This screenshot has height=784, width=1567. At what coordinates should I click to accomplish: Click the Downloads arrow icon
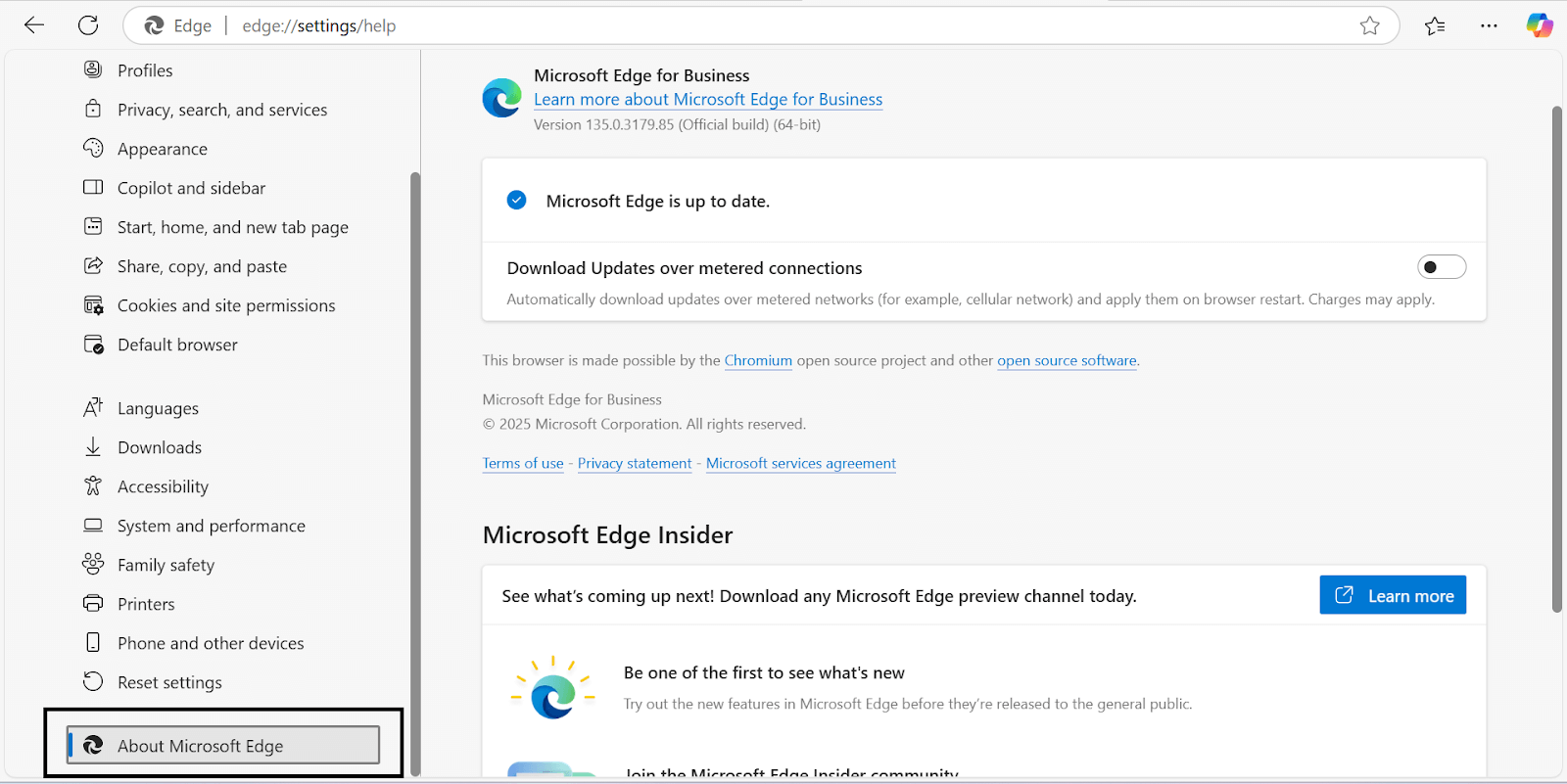[93, 446]
